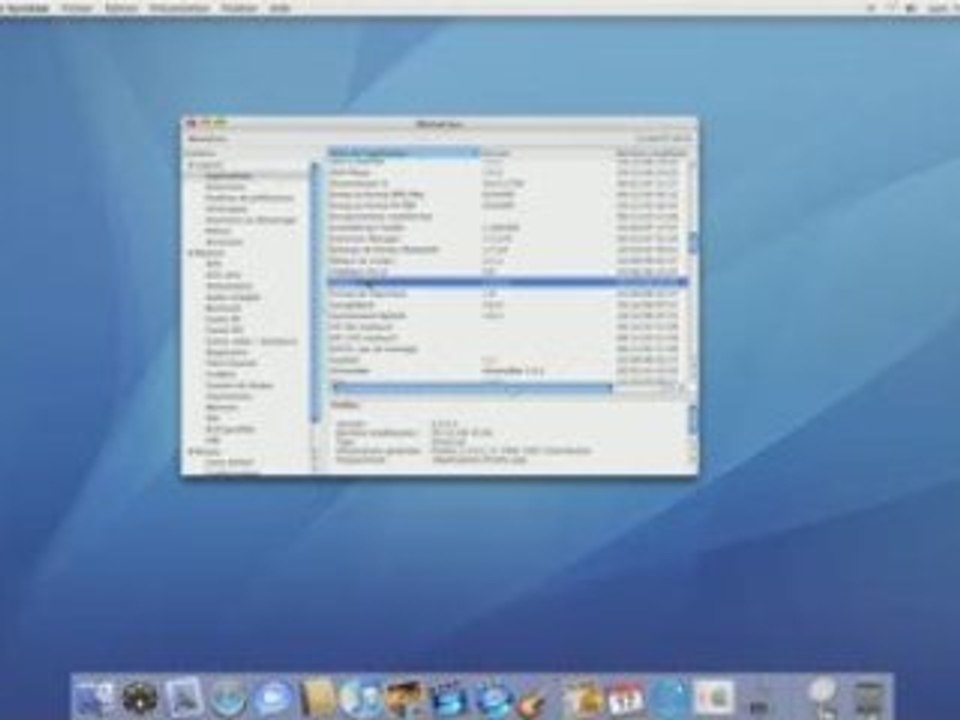Collapse the Matériel group triangle
Screen dimensions: 960x720
(x=191, y=252)
